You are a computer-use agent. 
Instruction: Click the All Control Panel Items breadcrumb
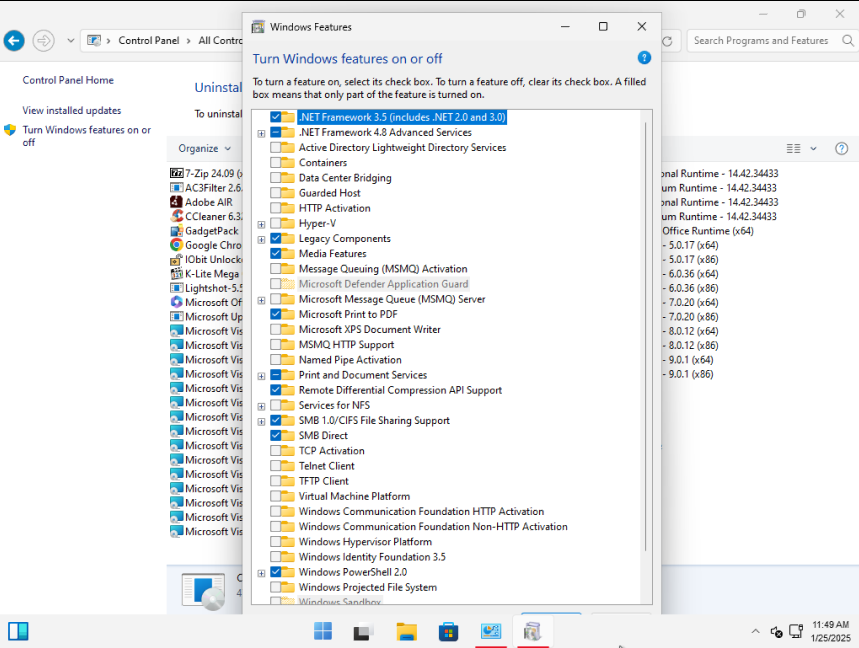click(220, 41)
